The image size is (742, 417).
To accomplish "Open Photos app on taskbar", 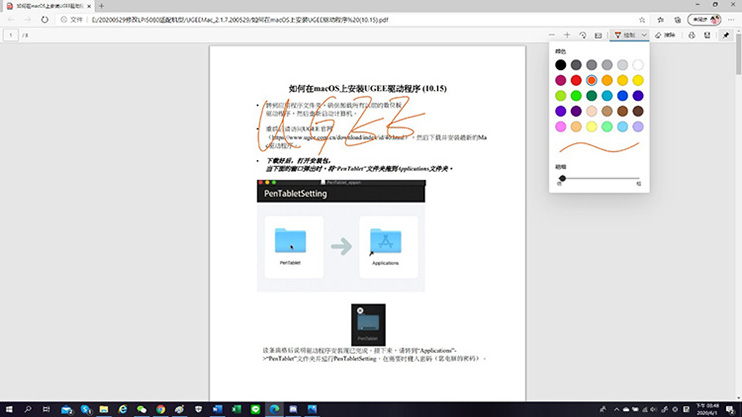I will [312, 409].
